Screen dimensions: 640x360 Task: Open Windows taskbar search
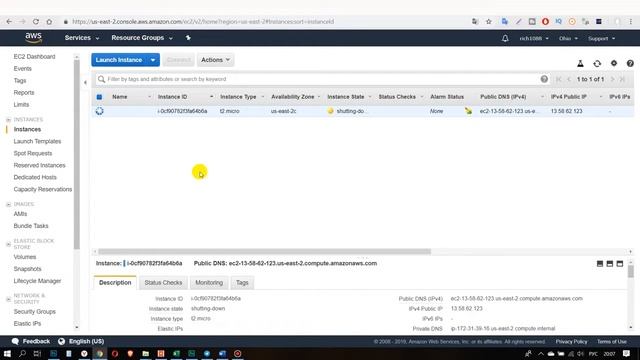tap(22, 353)
